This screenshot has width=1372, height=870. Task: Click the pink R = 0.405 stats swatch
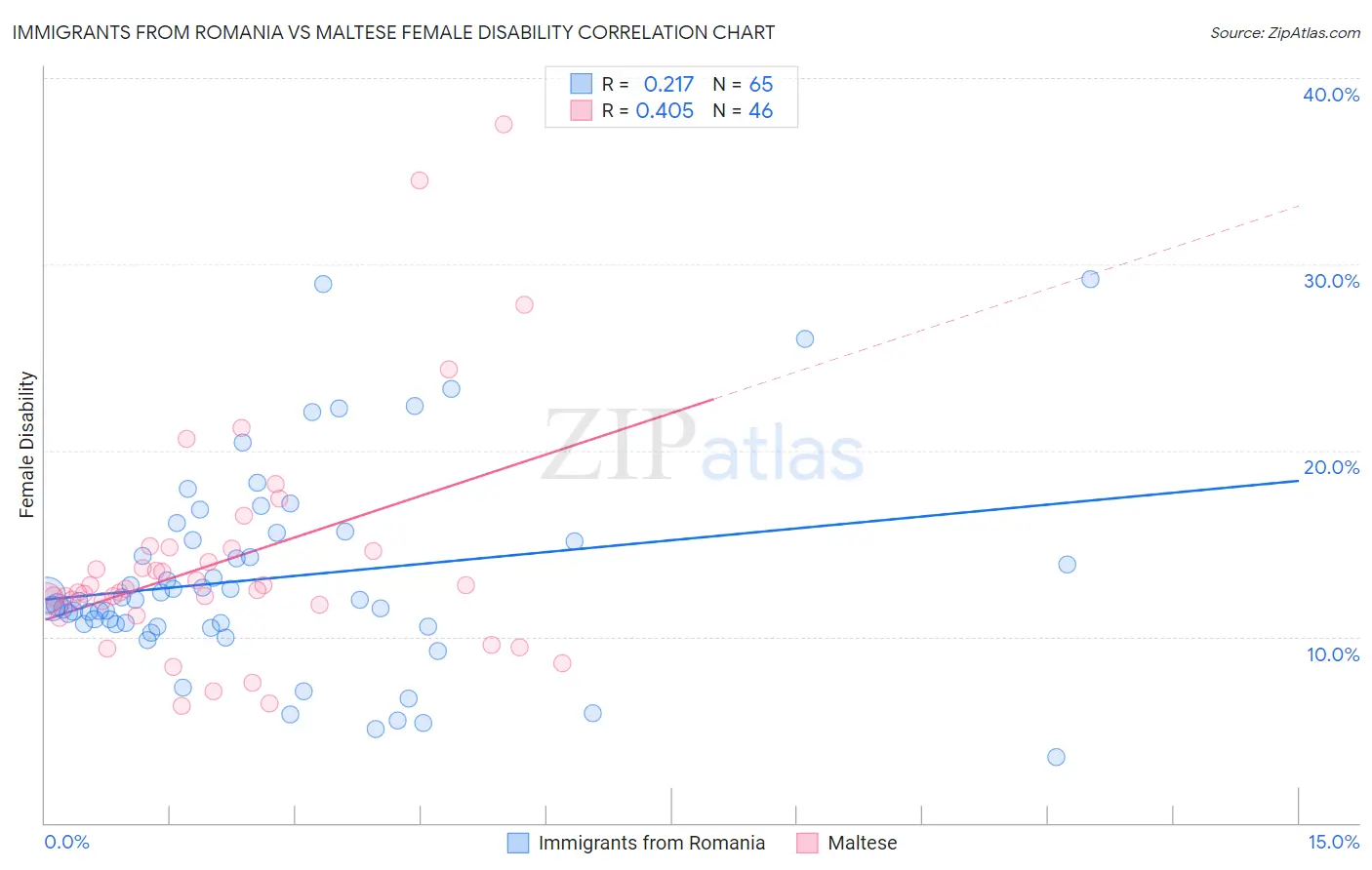pos(582,110)
